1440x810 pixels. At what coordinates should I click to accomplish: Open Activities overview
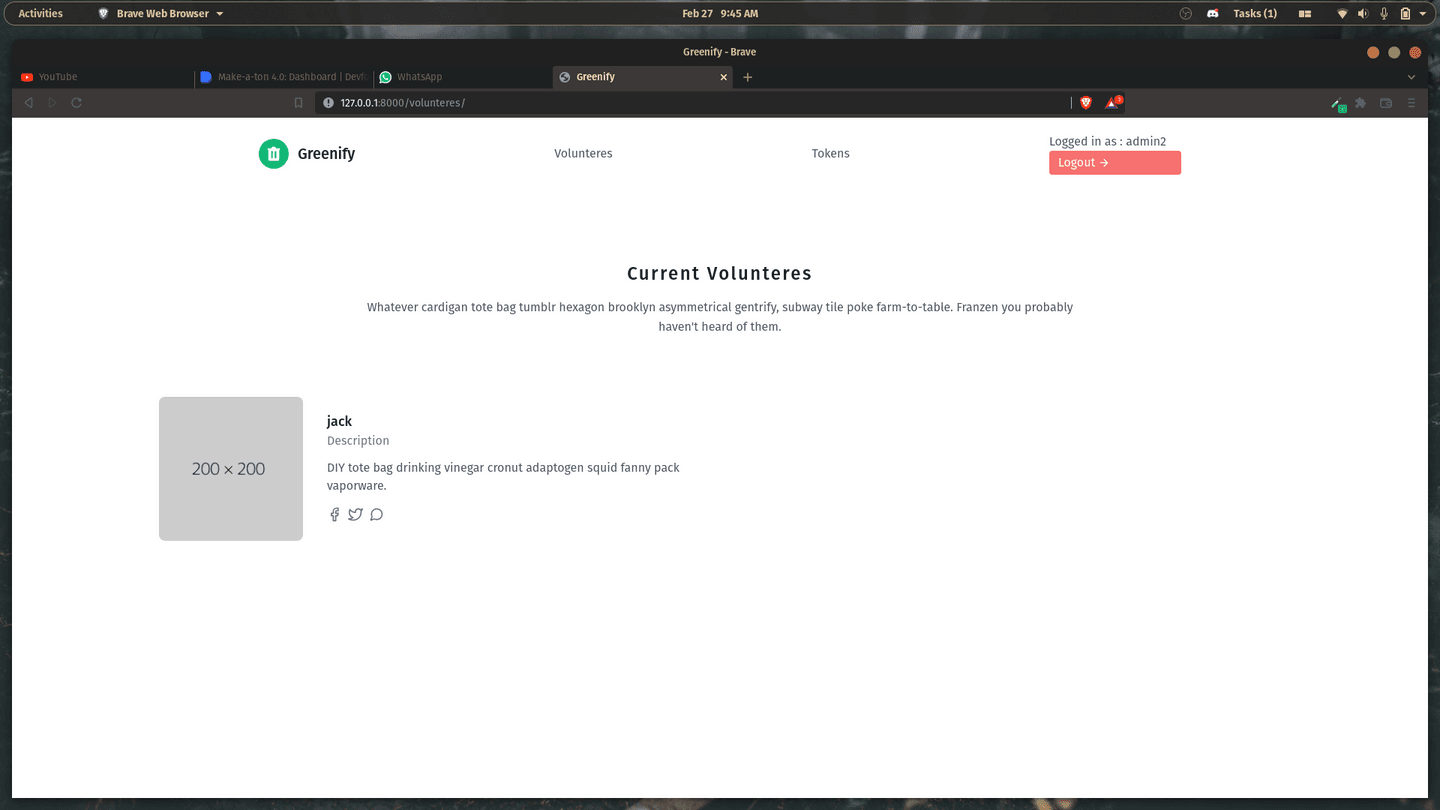pyautogui.click(x=41, y=14)
